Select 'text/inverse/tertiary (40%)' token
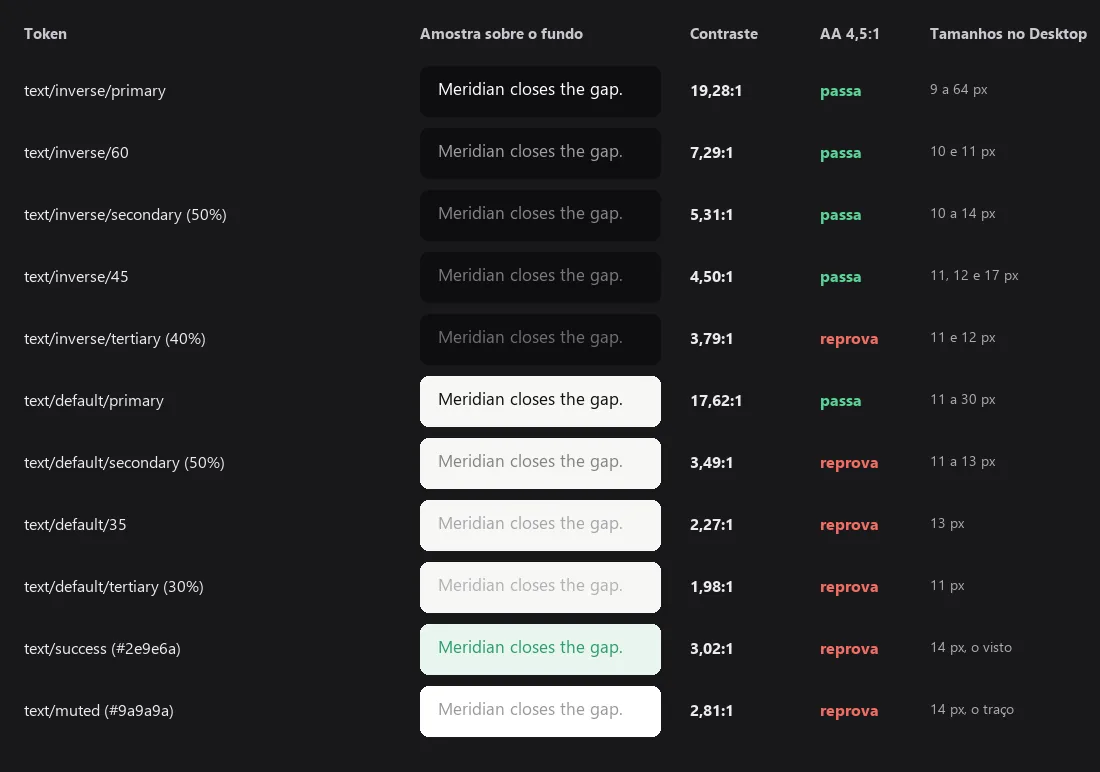1100x772 pixels. coord(114,339)
